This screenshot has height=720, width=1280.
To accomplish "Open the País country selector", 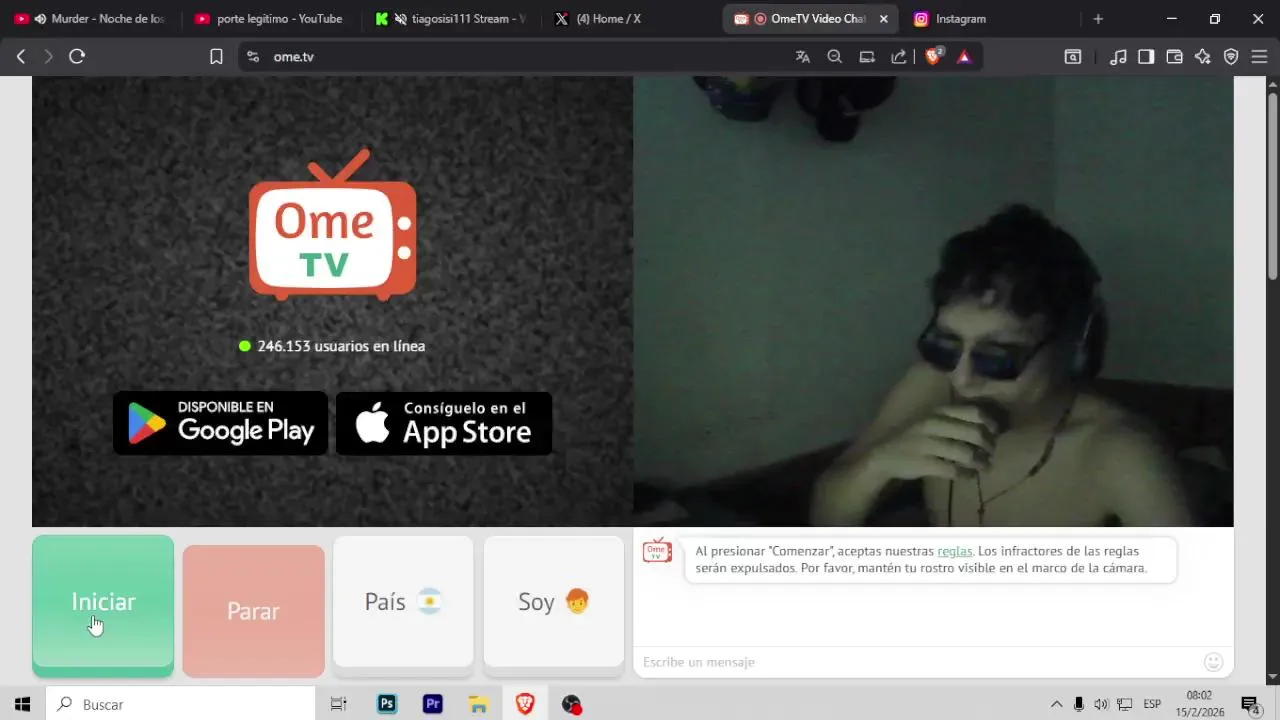I will pos(403,602).
